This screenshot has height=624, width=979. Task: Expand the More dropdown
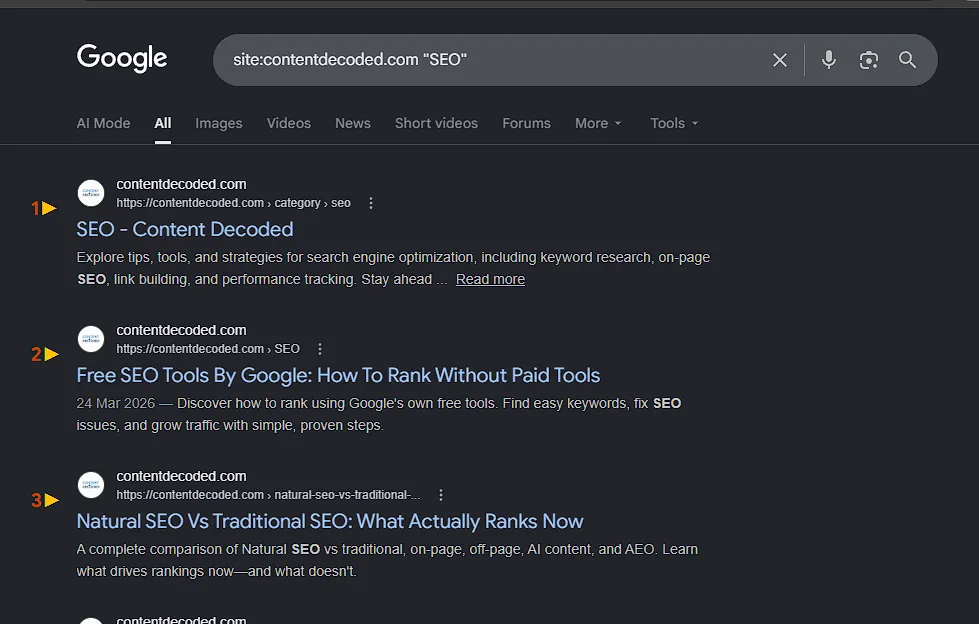[598, 124]
